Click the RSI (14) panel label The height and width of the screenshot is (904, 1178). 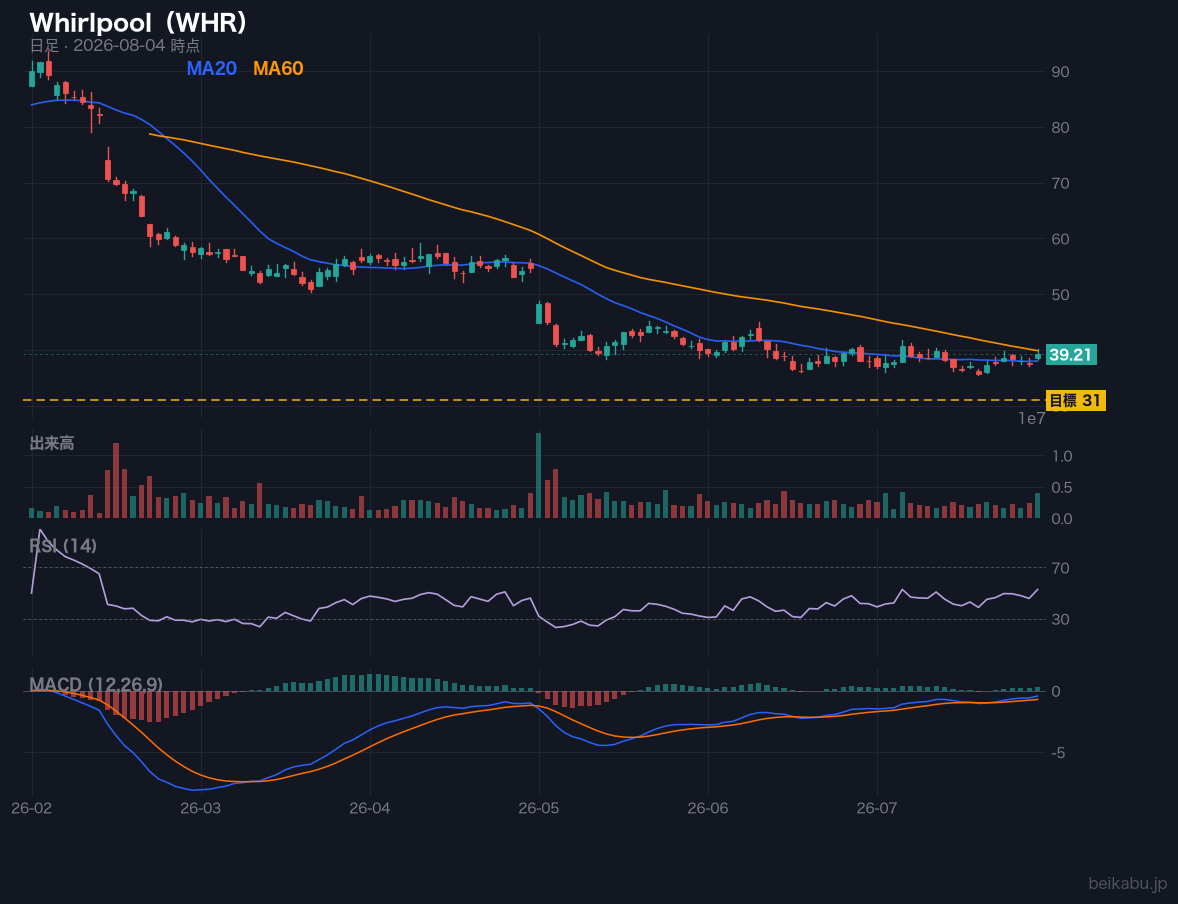(63, 546)
